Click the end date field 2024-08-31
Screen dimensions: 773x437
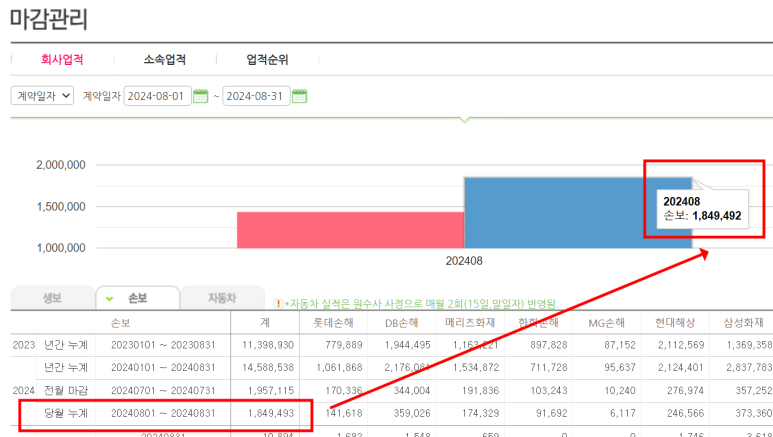click(256, 96)
